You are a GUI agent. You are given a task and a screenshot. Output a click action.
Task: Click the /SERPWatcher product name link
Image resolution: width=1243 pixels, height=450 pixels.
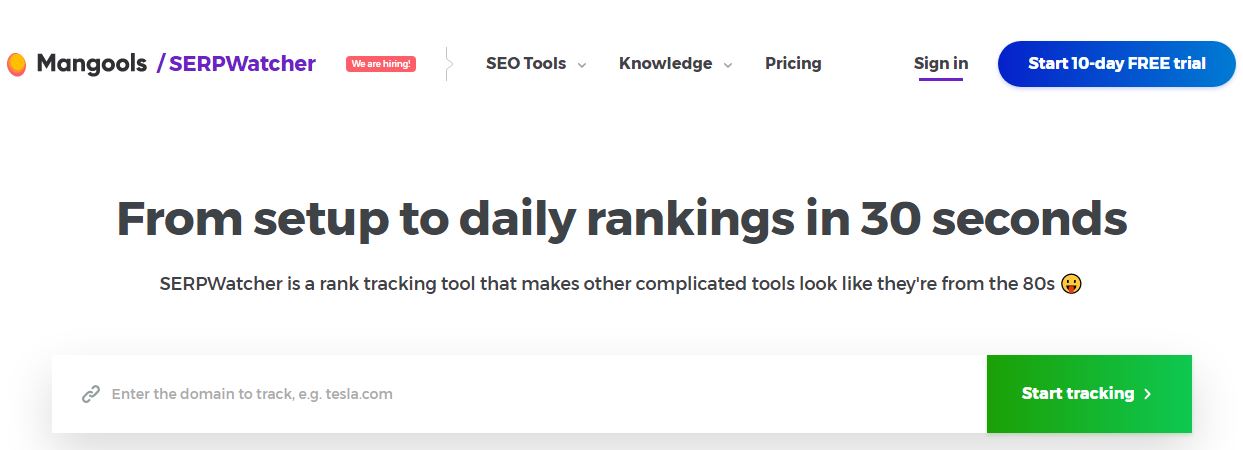(236, 64)
